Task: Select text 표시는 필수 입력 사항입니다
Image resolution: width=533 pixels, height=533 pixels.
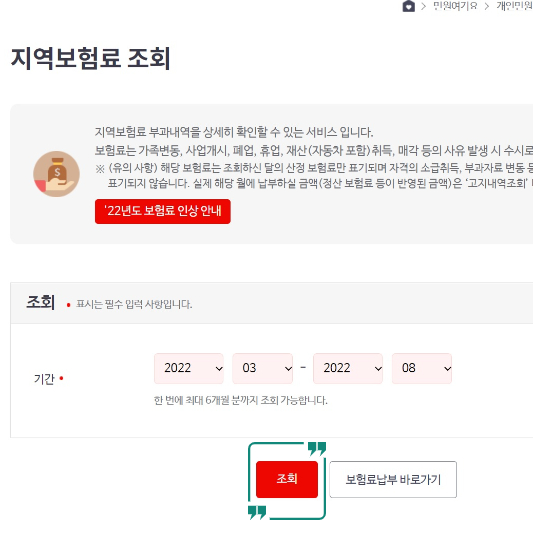Action: (134, 304)
